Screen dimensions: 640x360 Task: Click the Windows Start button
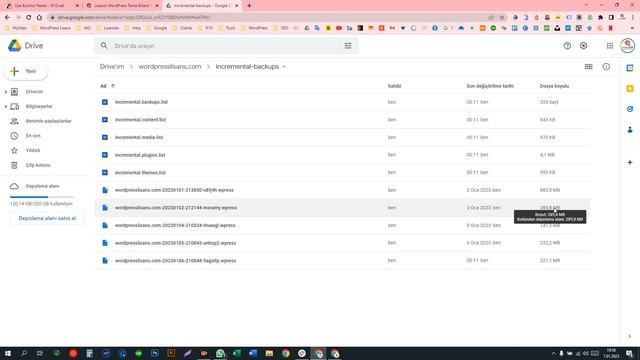[8, 353]
